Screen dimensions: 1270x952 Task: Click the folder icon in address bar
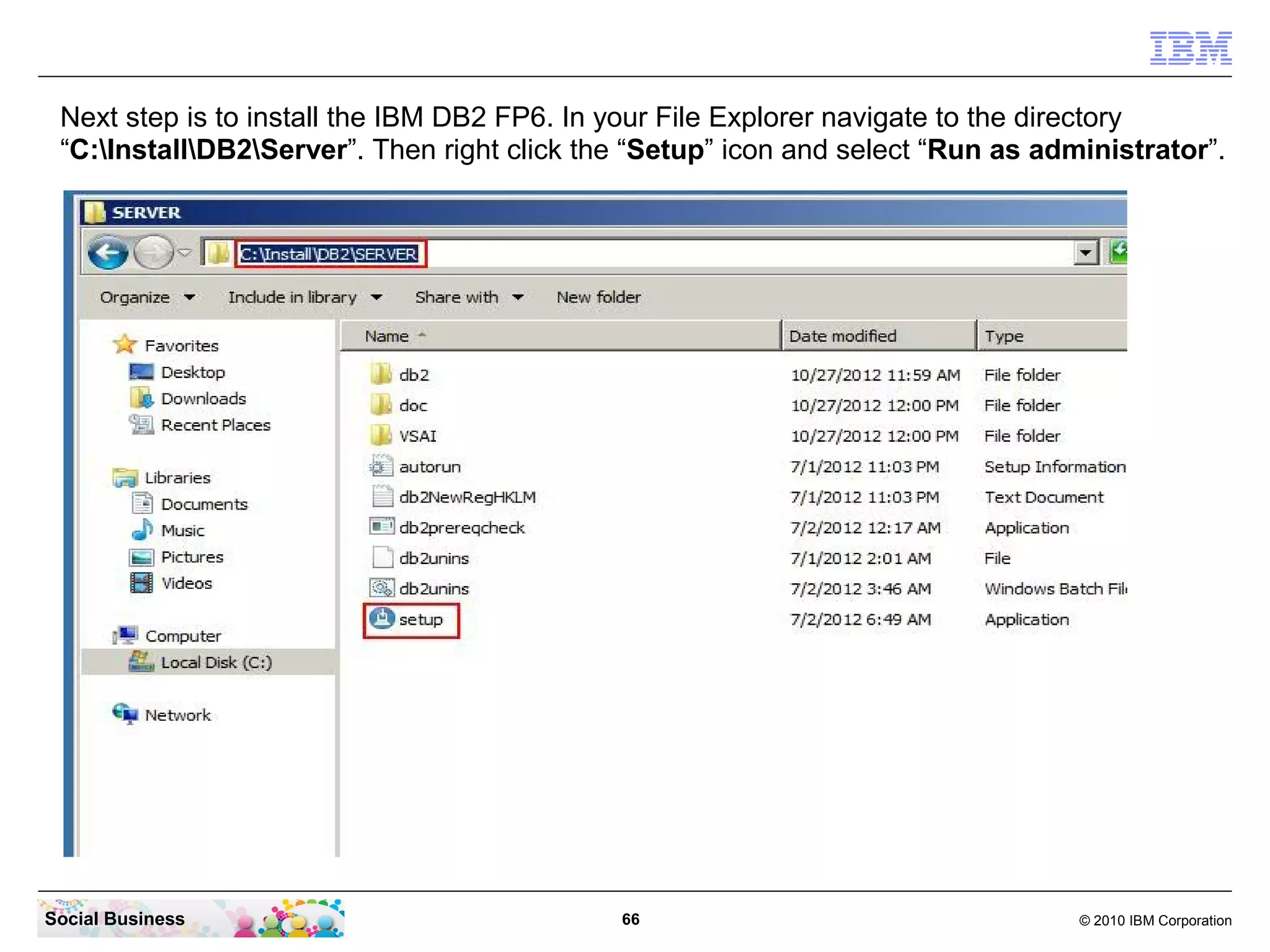coord(218,253)
